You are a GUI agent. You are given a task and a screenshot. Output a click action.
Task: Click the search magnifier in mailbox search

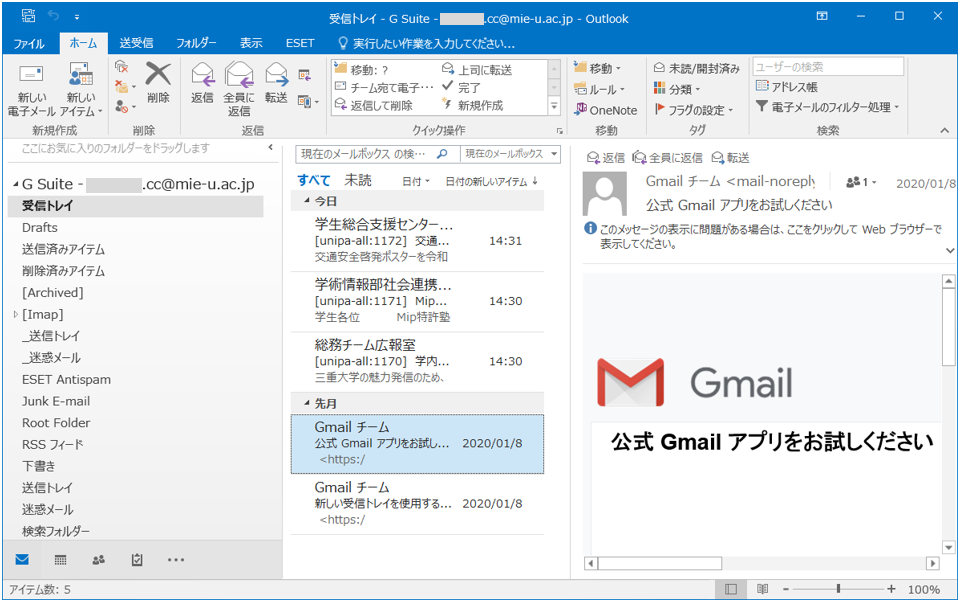coord(442,154)
